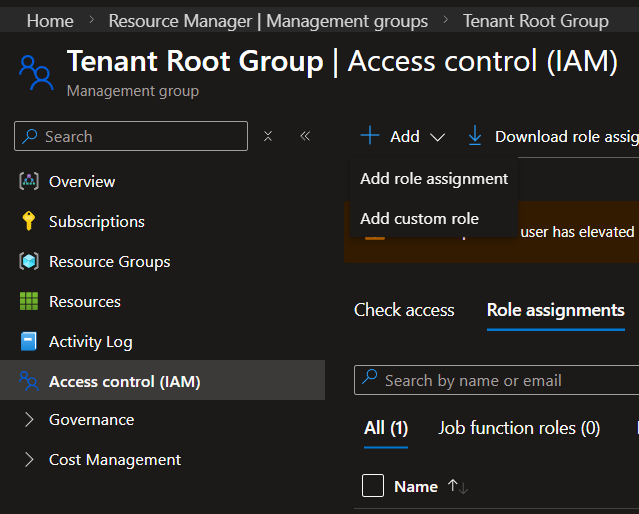The height and width of the screenshot is (514, 639).
Task: Switch to the Check access tab
Action: tap(404, 310)
